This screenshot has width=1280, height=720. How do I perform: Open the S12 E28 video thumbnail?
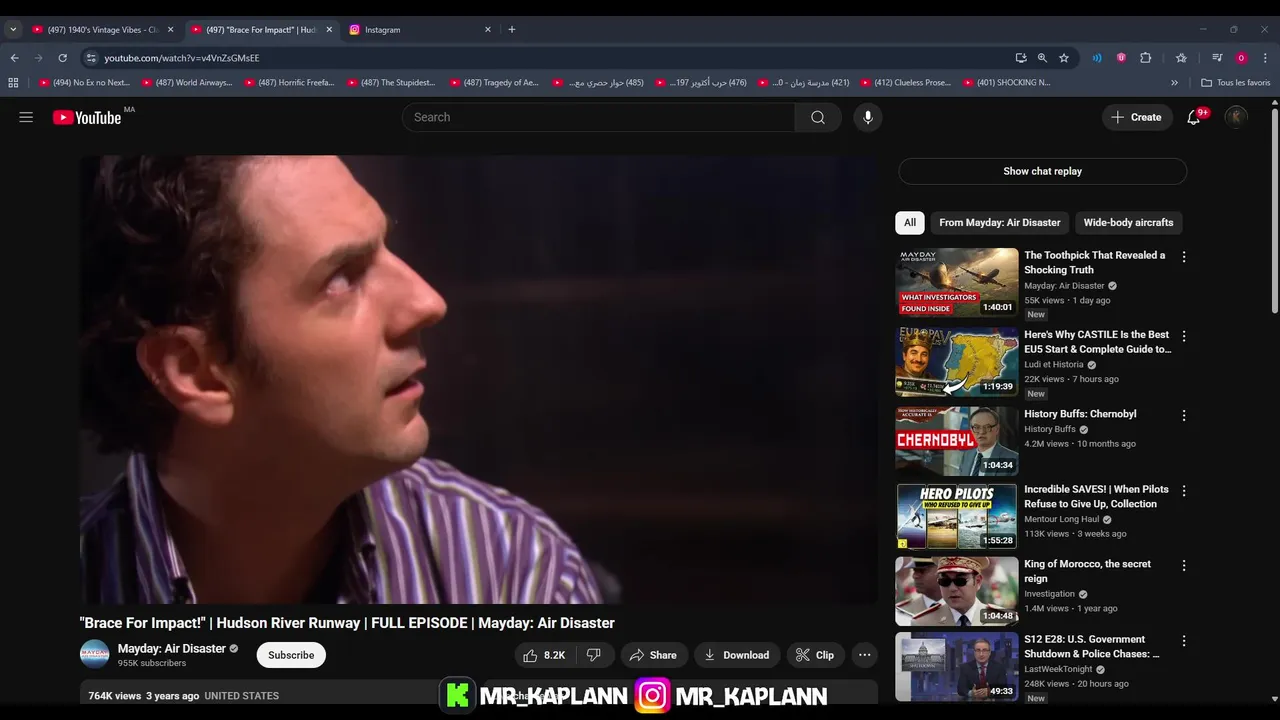point(956,666)
